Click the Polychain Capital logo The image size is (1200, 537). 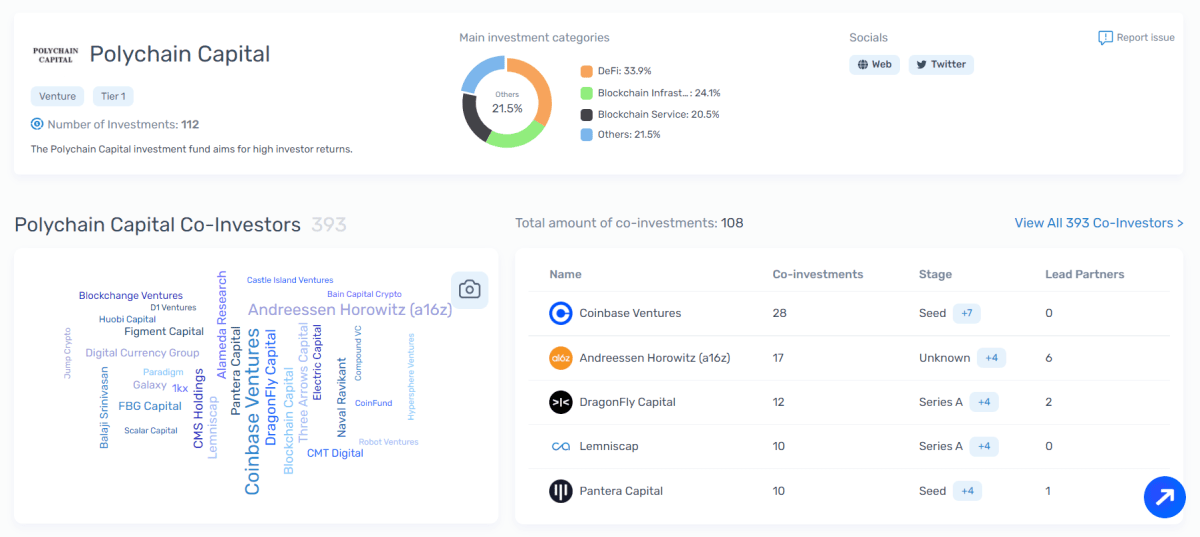[x=54, y=54]
